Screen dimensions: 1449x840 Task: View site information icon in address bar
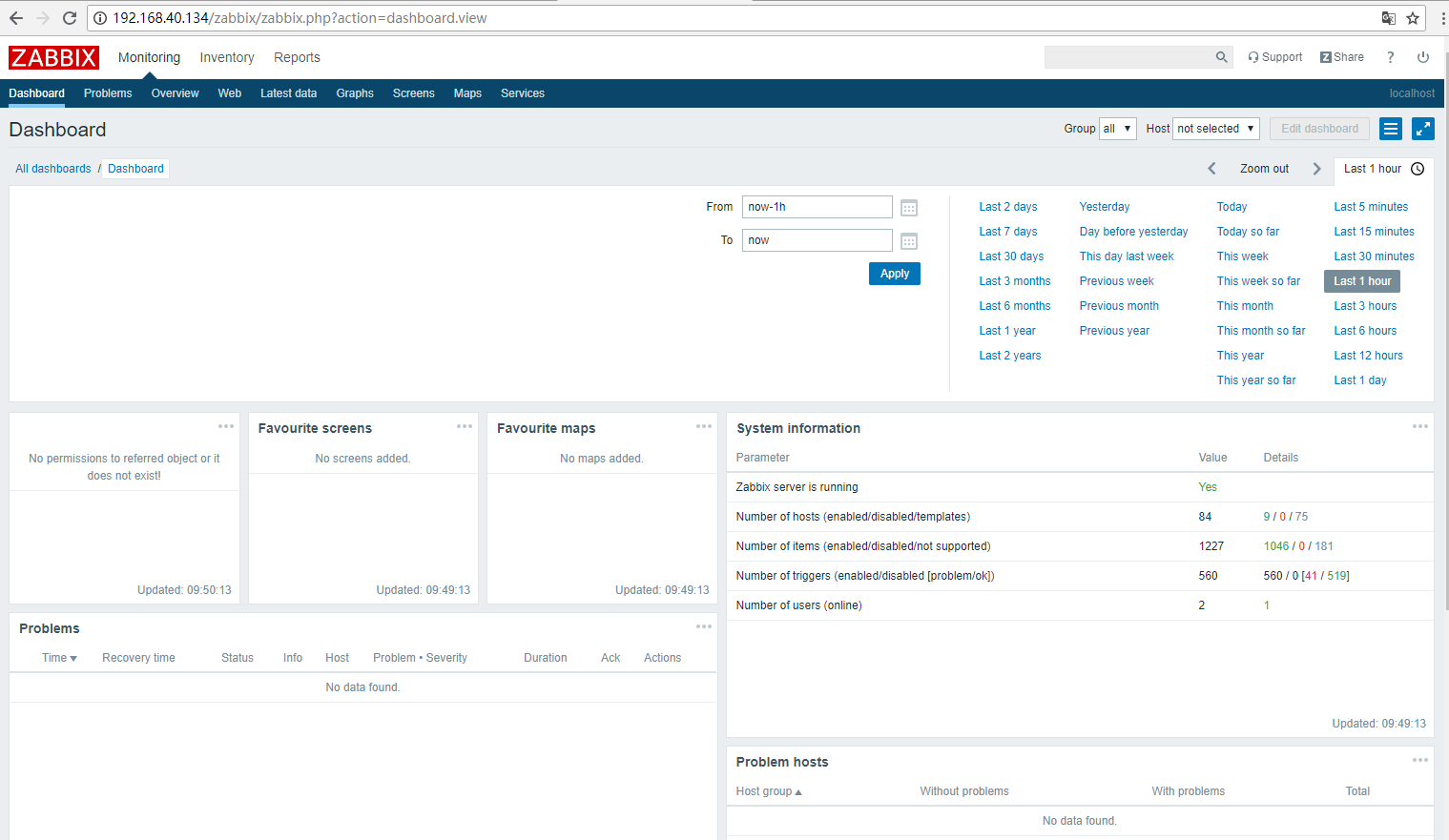[100, 18]
